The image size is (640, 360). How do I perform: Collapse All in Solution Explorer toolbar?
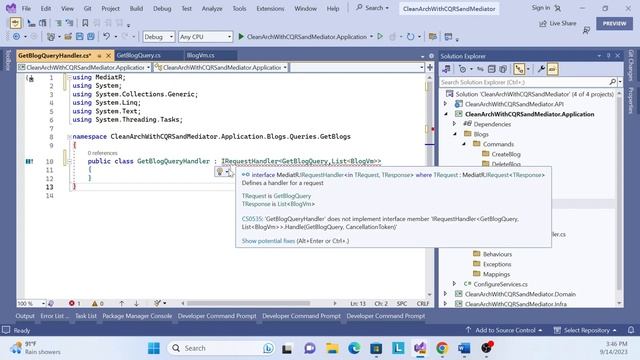(491, 69)
